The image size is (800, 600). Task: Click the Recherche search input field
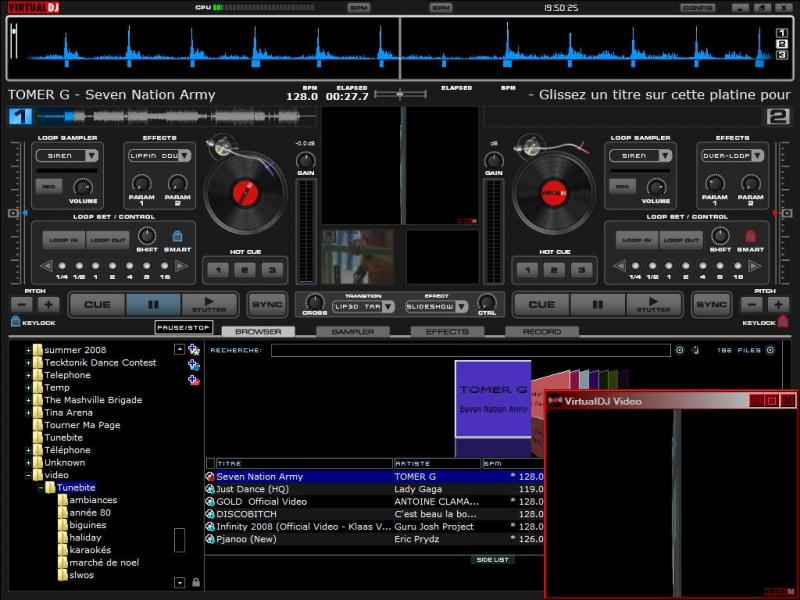point(468,351)
